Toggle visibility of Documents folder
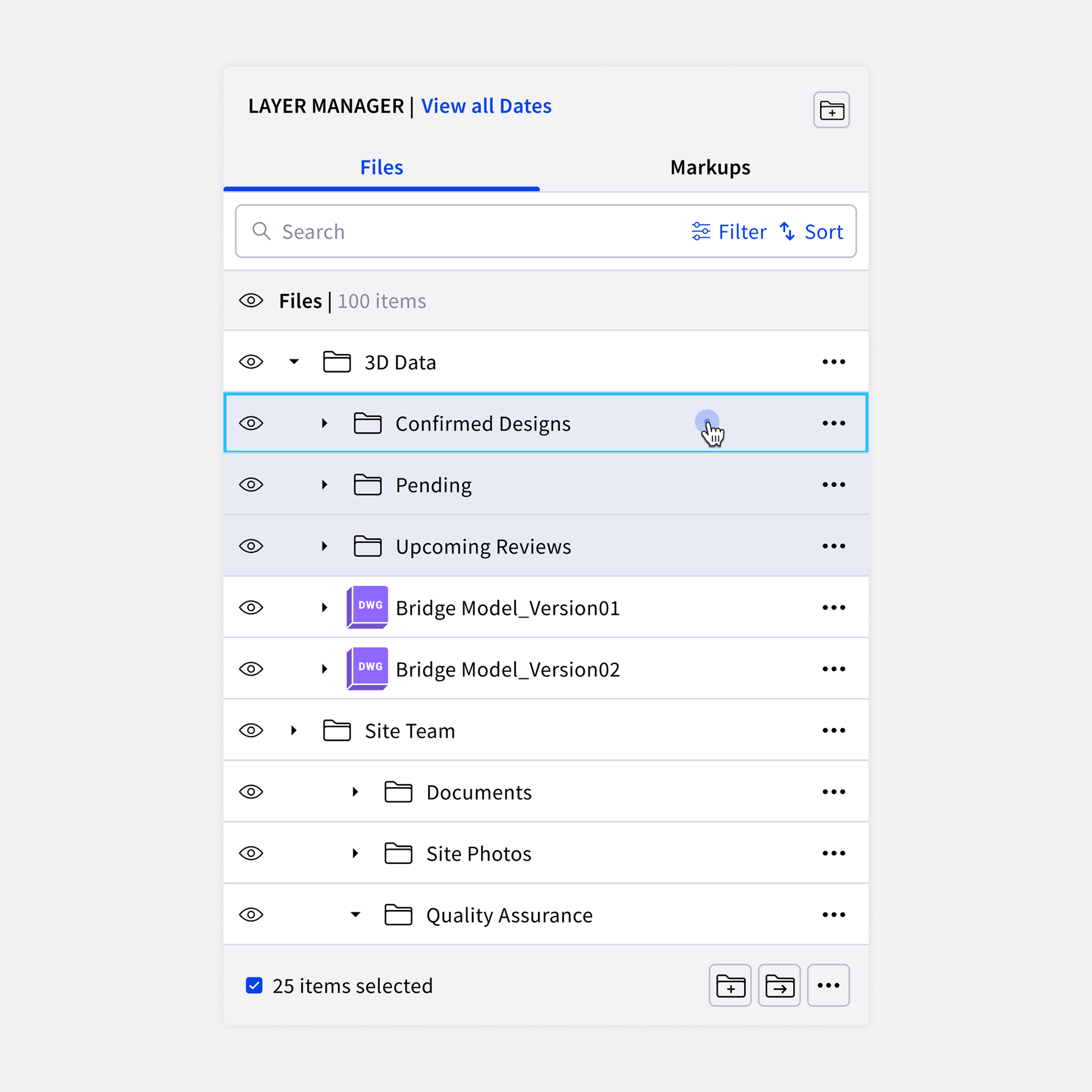 click(x=251, y=792)
